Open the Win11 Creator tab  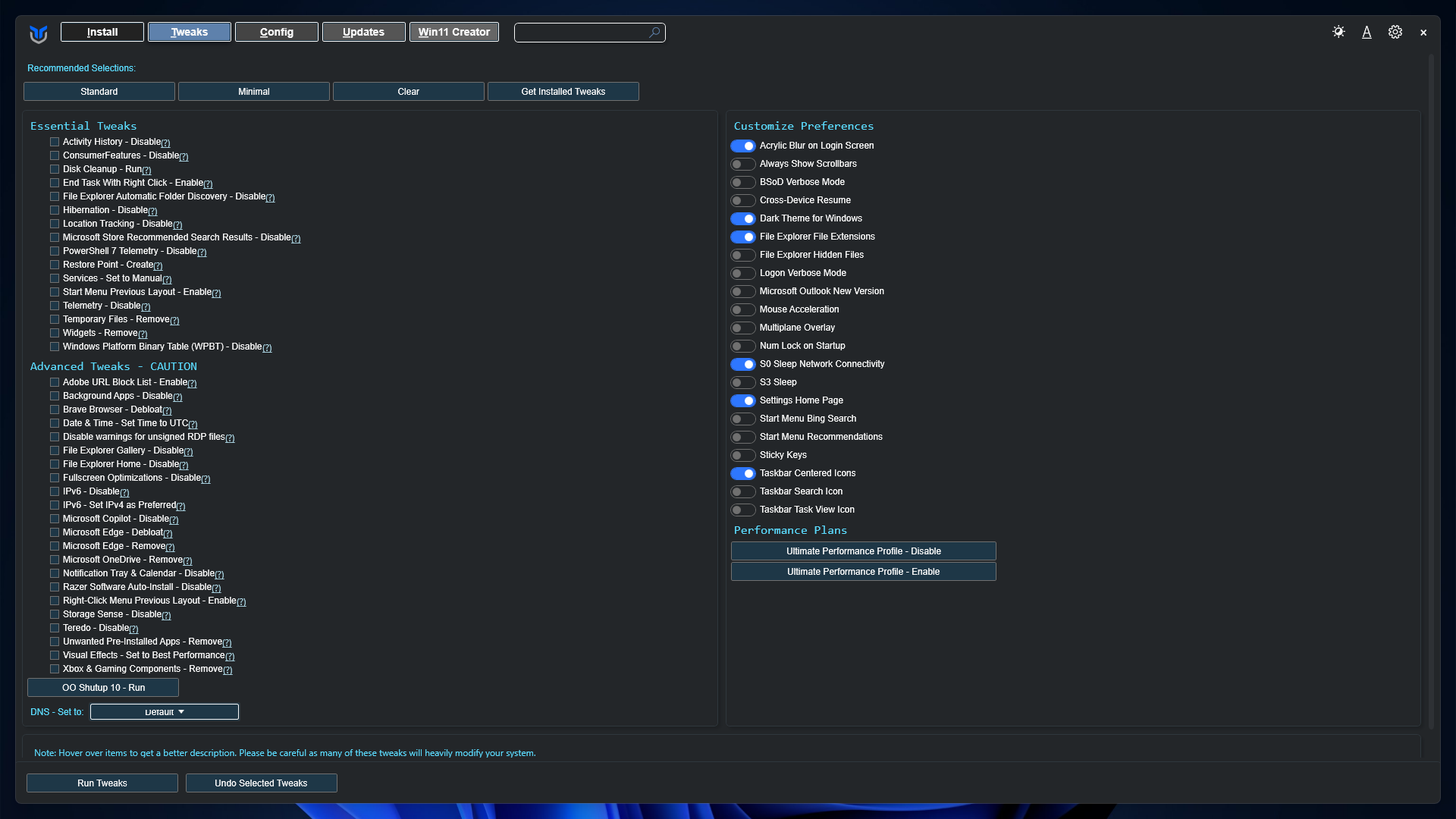pos(454,32)
